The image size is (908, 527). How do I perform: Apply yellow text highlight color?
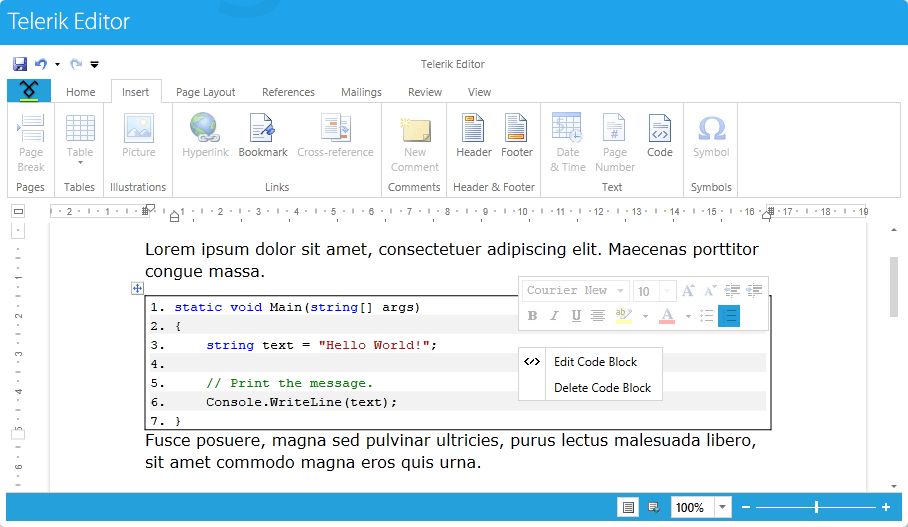click(624, 316)
